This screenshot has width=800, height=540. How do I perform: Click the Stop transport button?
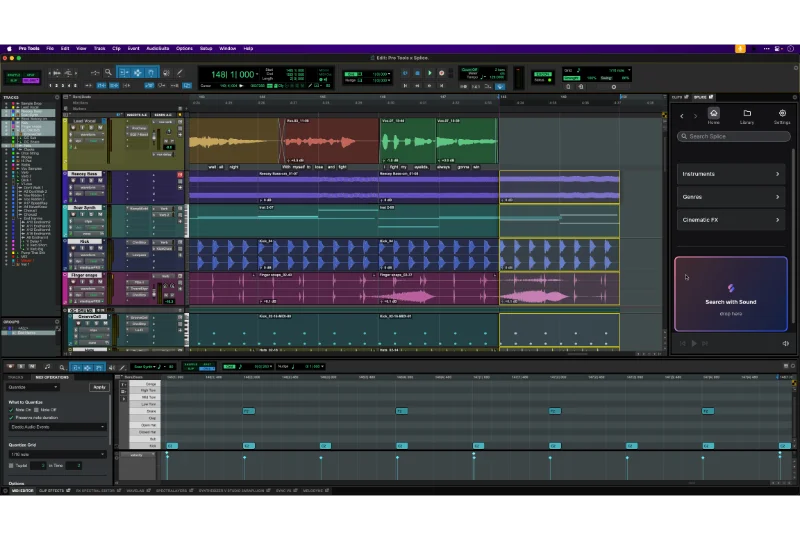tap(417, 73)
